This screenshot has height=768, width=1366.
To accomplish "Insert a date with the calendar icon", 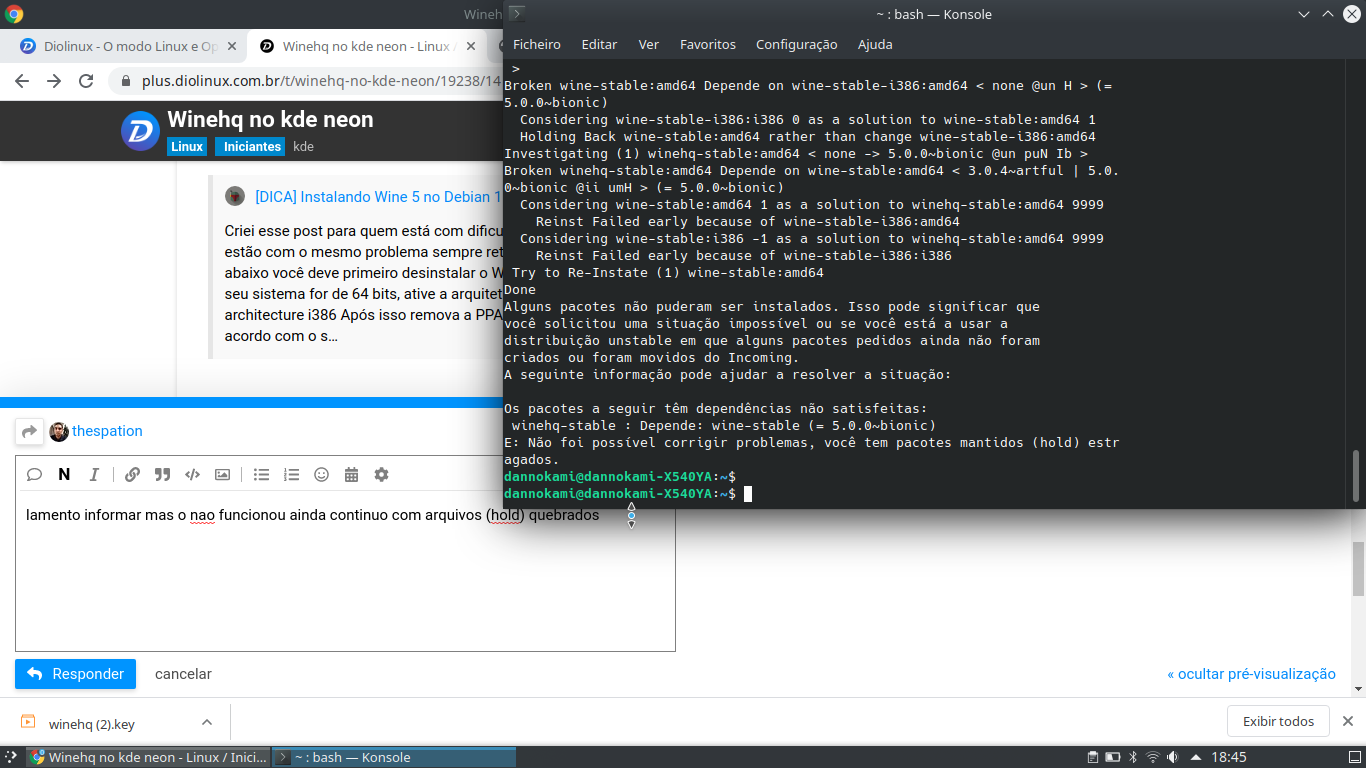I will (351, 475).
